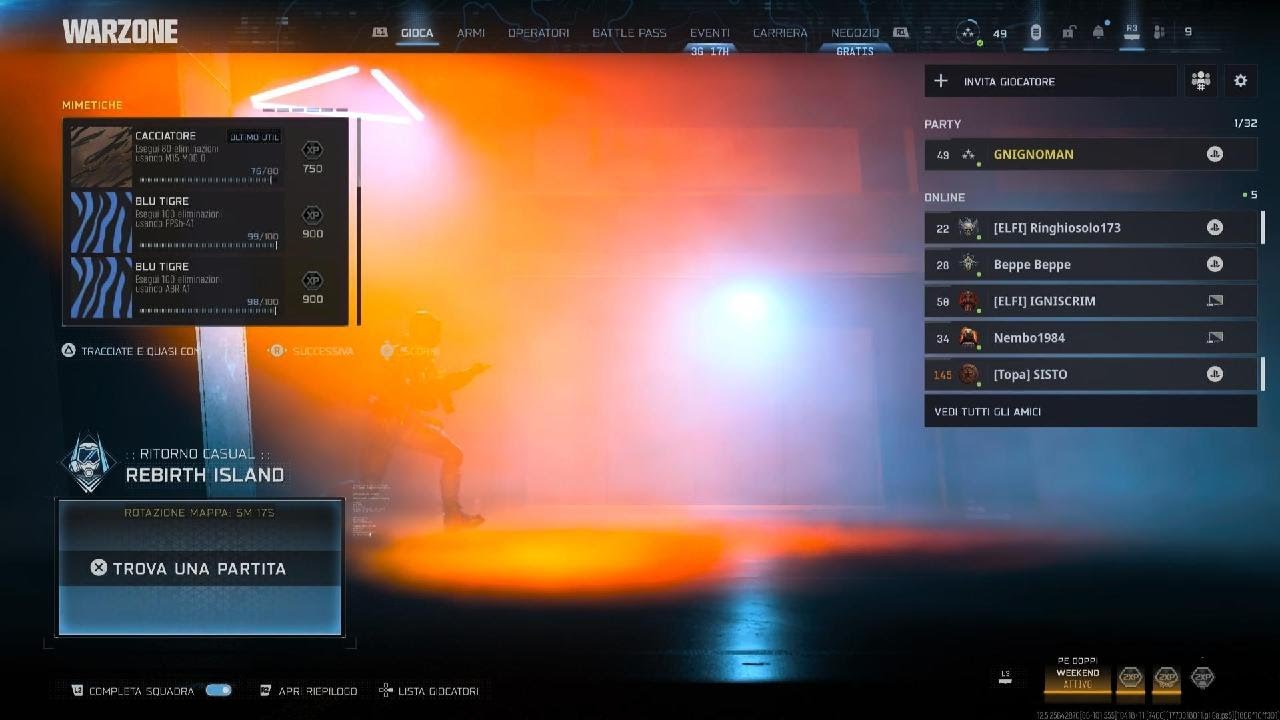The image size is (1280, 720).
Task: Click the BLU TIGRE 98/100 progress bar
Action: [208, 311]
